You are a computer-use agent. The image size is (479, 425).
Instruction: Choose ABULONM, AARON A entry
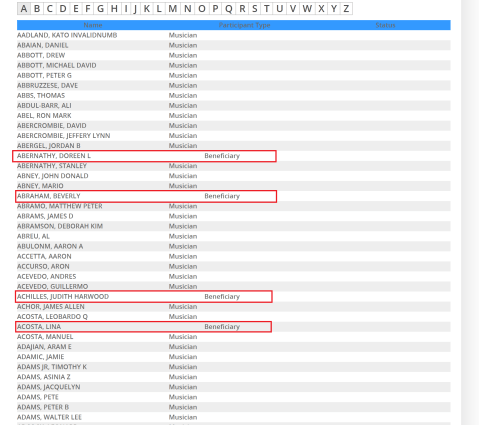(50, 246)
